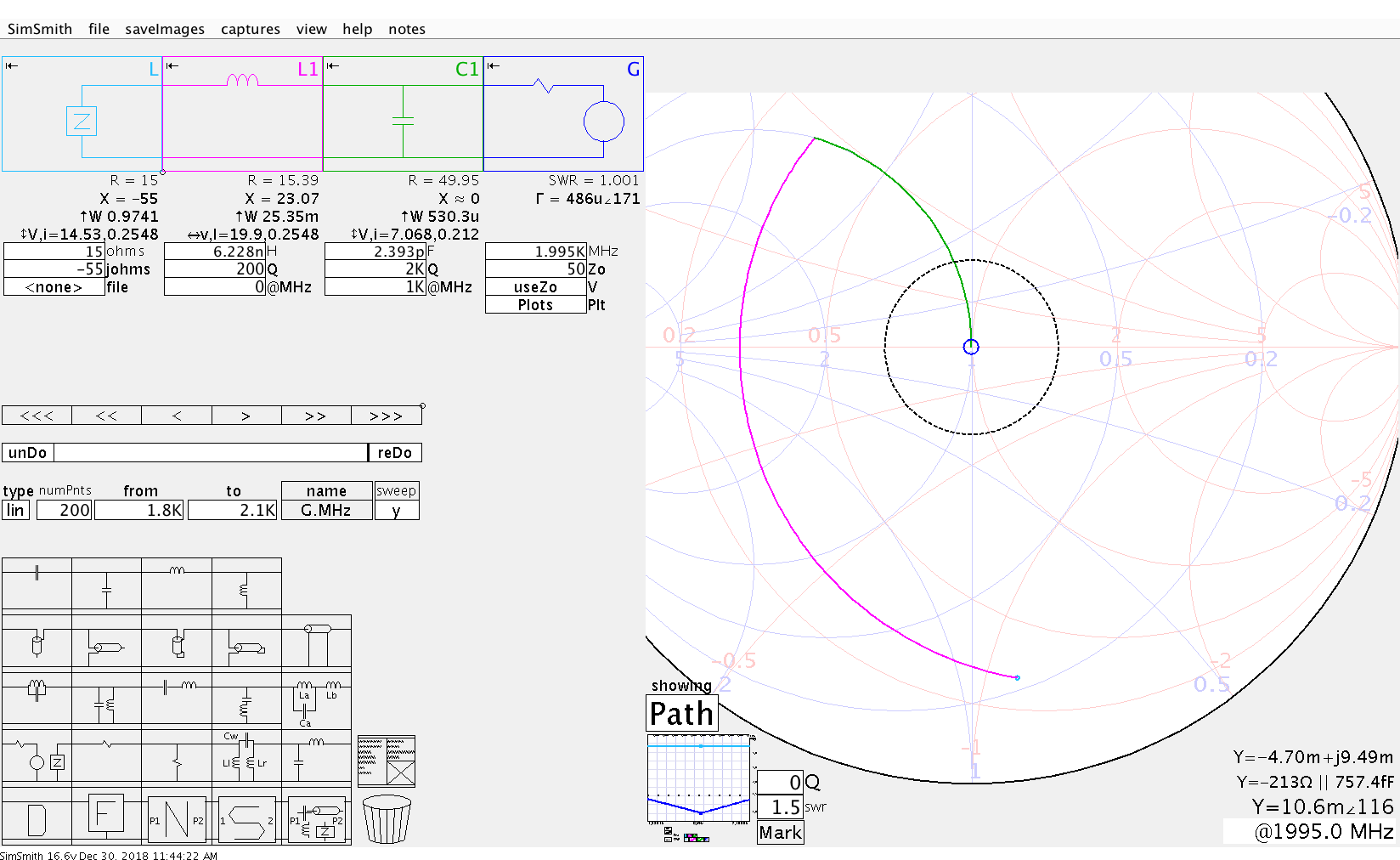This screenshot has width=1400, height=860.
Task: Edit the -55 johms reactance field
Action: [x=54, y=269]
